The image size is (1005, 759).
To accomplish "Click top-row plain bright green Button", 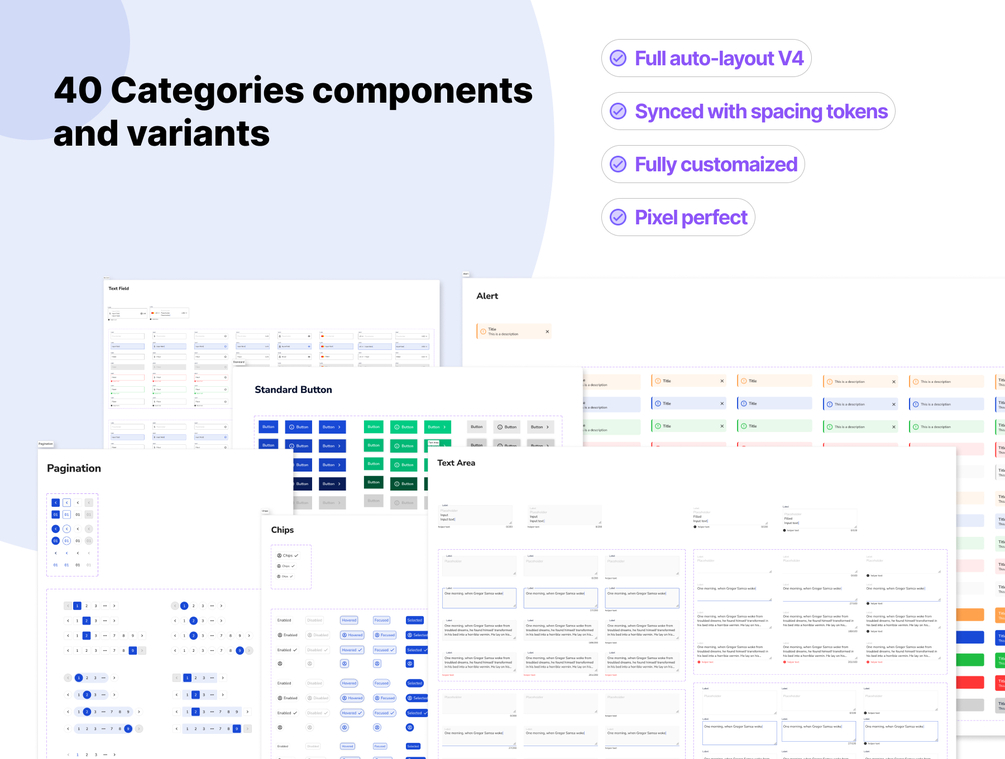I will click(374, 427).
